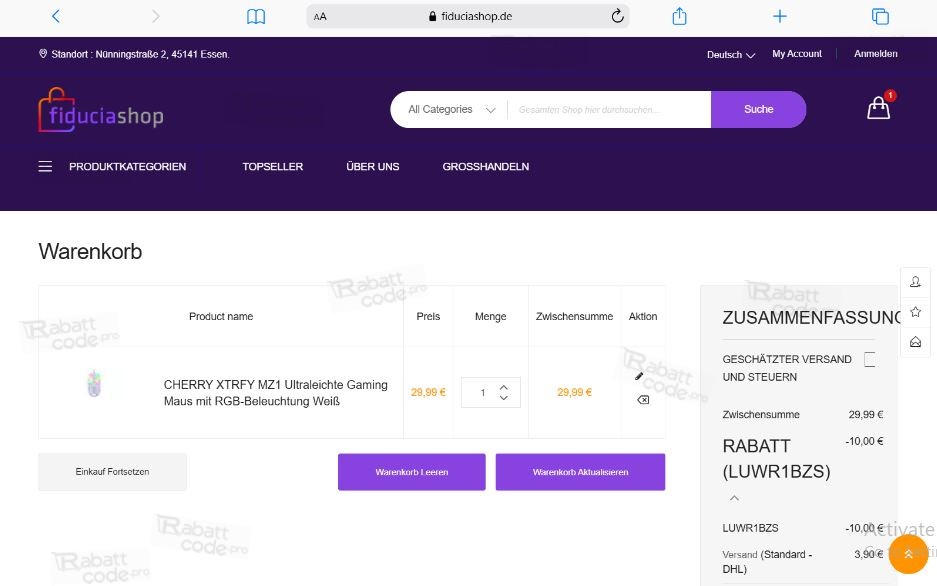The image size is (937, 586).
Task: Click the location pin icon near Standort
Action: (43, 54)
